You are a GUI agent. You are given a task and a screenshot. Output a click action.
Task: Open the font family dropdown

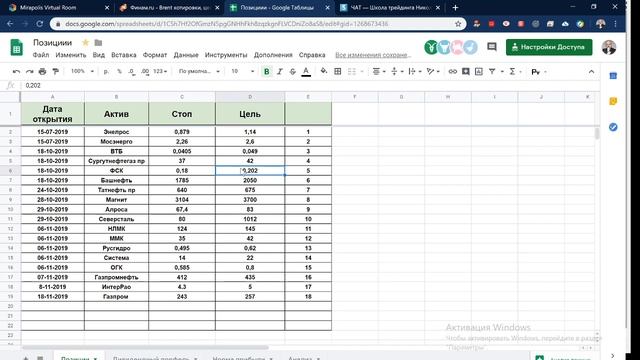(199, 71)
